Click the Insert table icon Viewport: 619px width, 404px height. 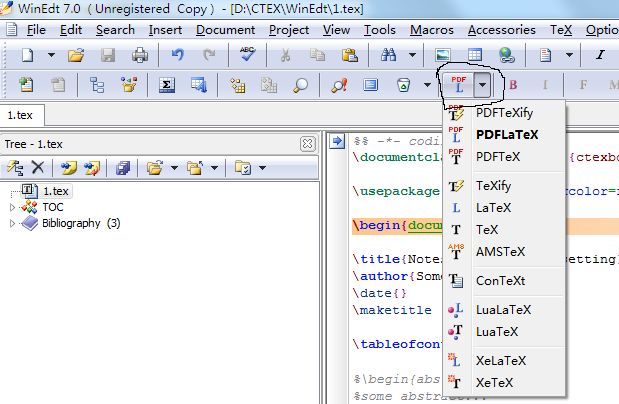pyautogui.click(x=475, y=55)
